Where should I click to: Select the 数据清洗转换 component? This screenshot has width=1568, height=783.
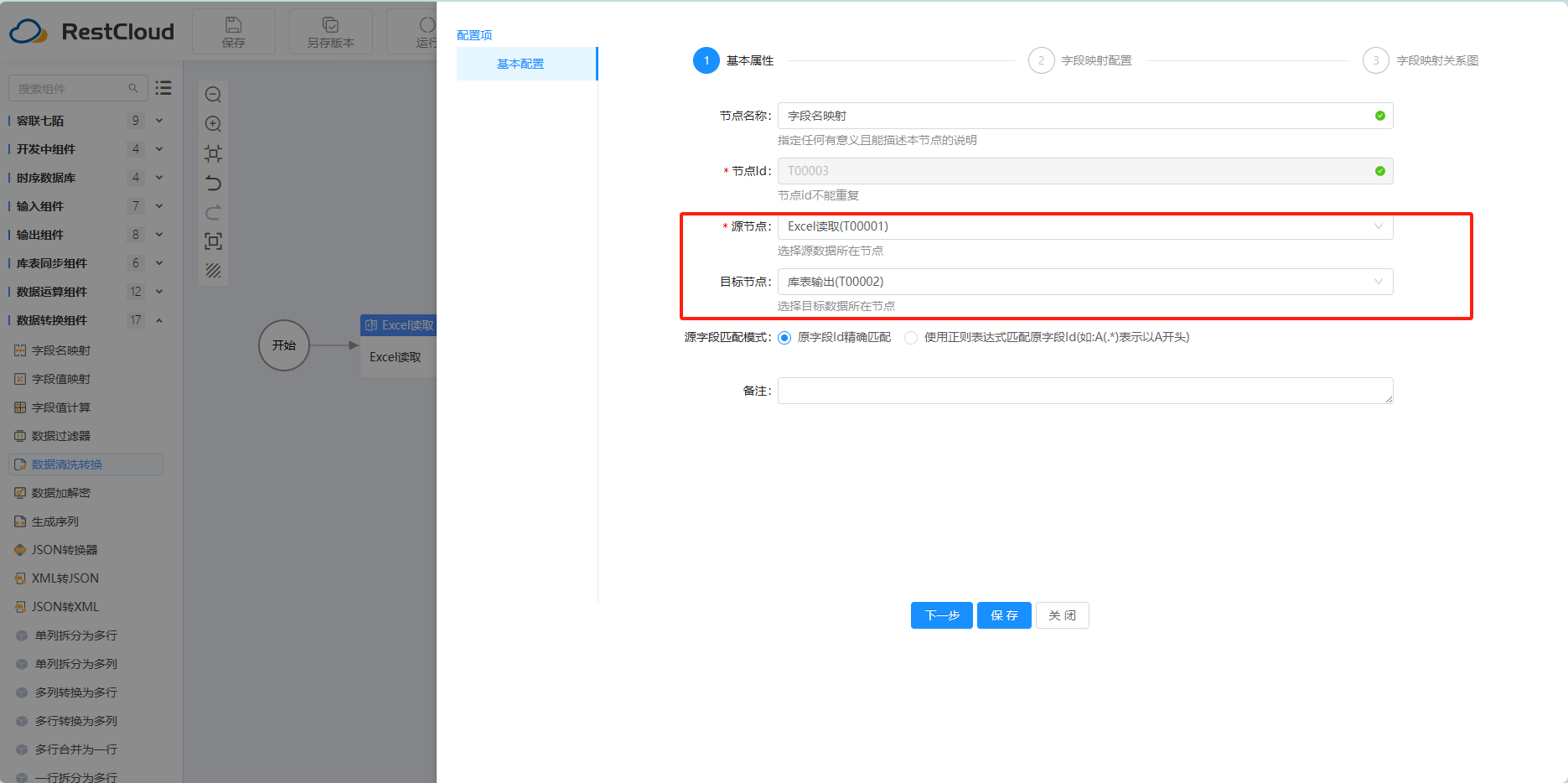pos(85,464)
